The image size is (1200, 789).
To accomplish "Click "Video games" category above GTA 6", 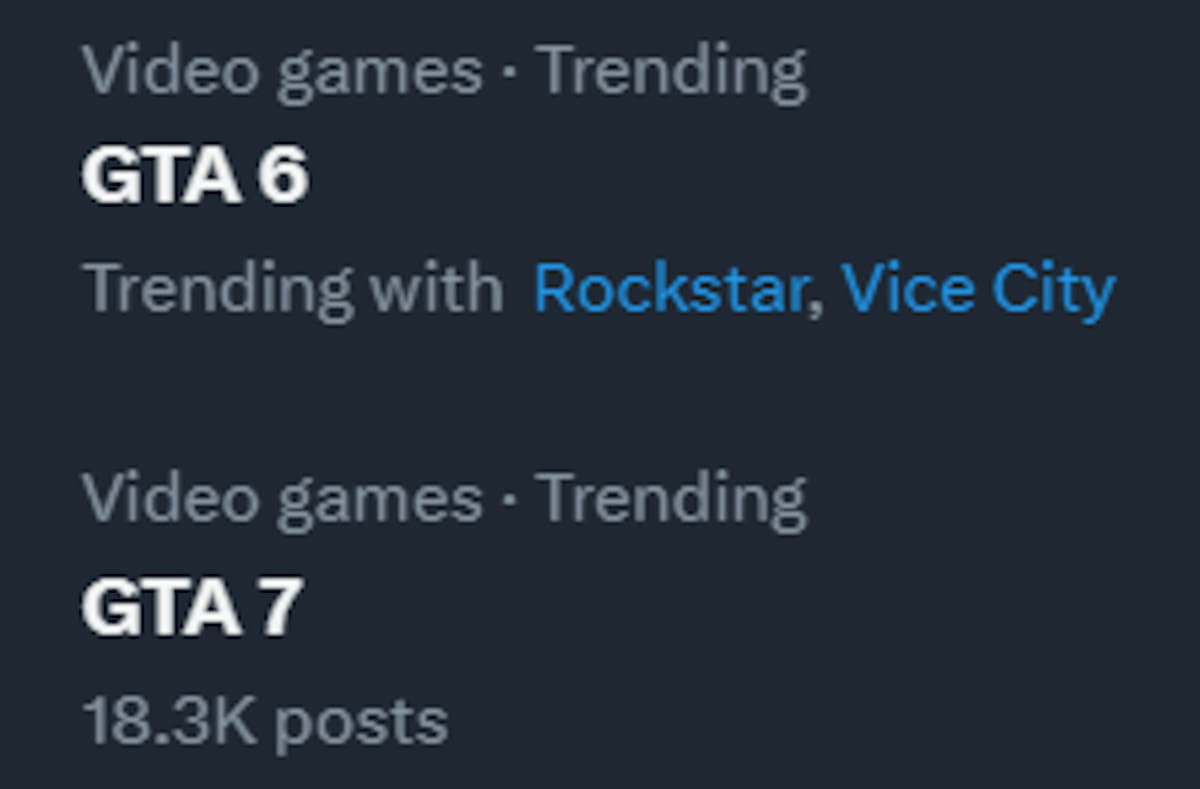I will (281, 73).
